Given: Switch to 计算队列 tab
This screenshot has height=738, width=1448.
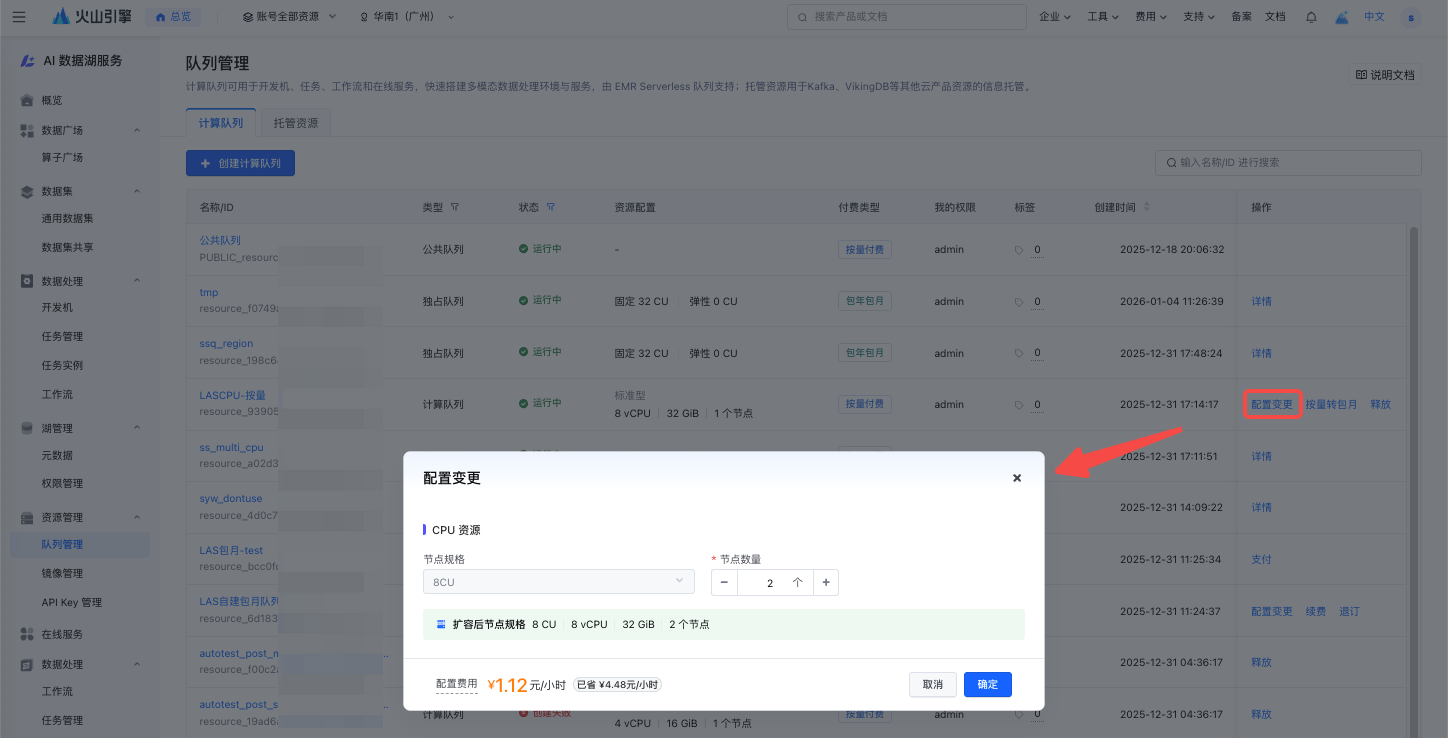Looking at the screenshot, I should pyautogui.click(x=221, y=123).
